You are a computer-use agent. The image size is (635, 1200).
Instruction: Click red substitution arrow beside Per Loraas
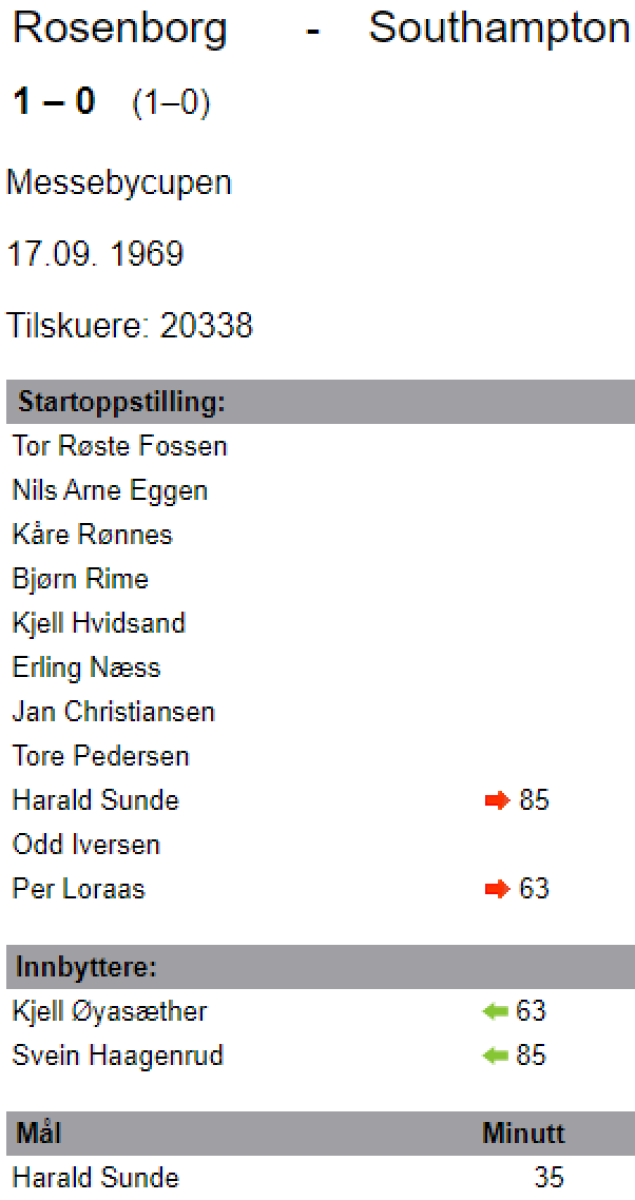coord(497,889)
